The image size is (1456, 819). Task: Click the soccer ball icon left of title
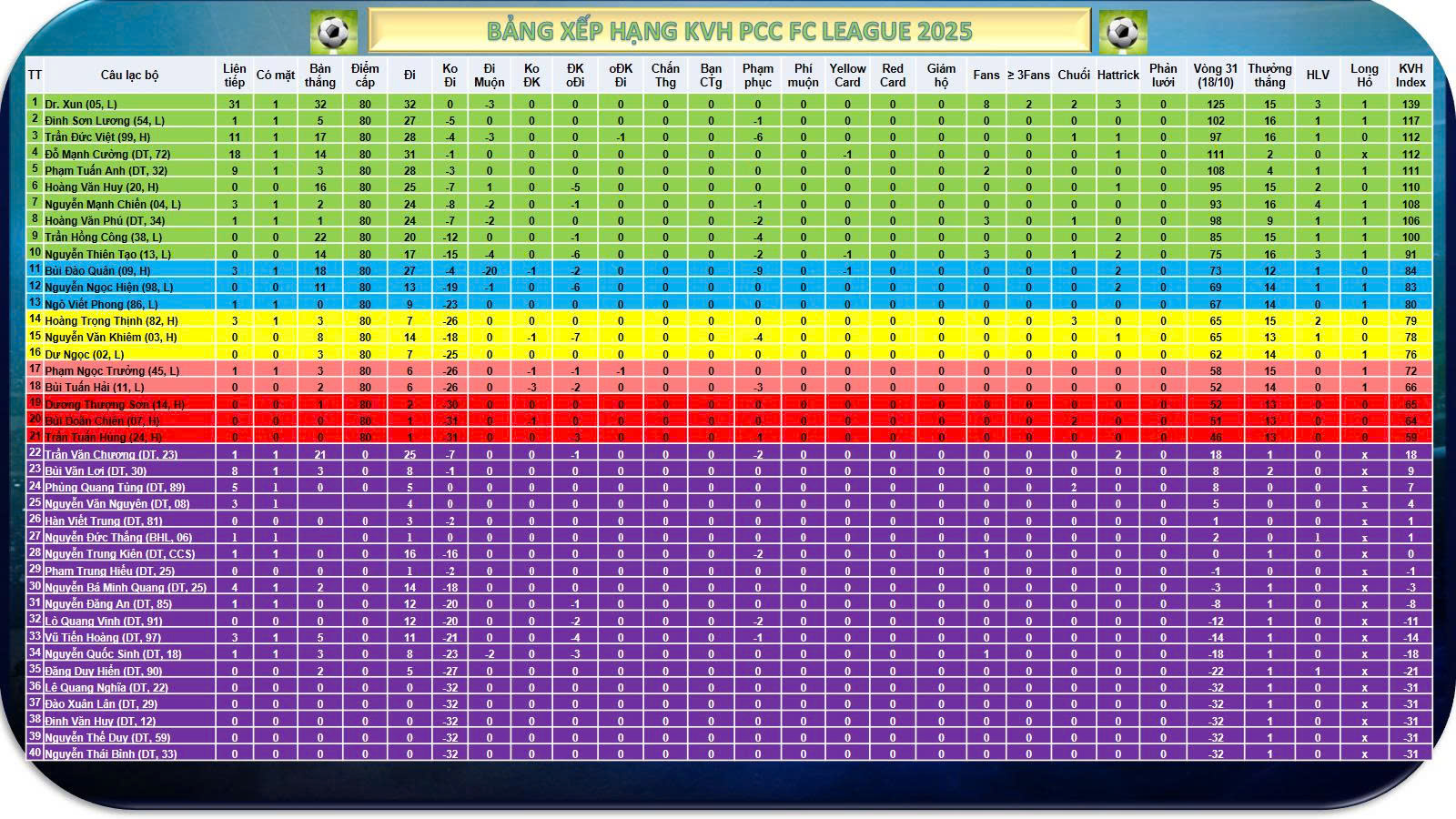[x=333, y=32]
